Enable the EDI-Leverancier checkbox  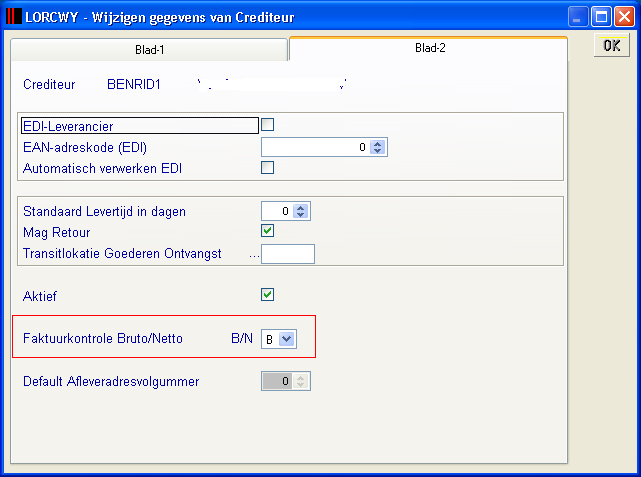[267, 125]
